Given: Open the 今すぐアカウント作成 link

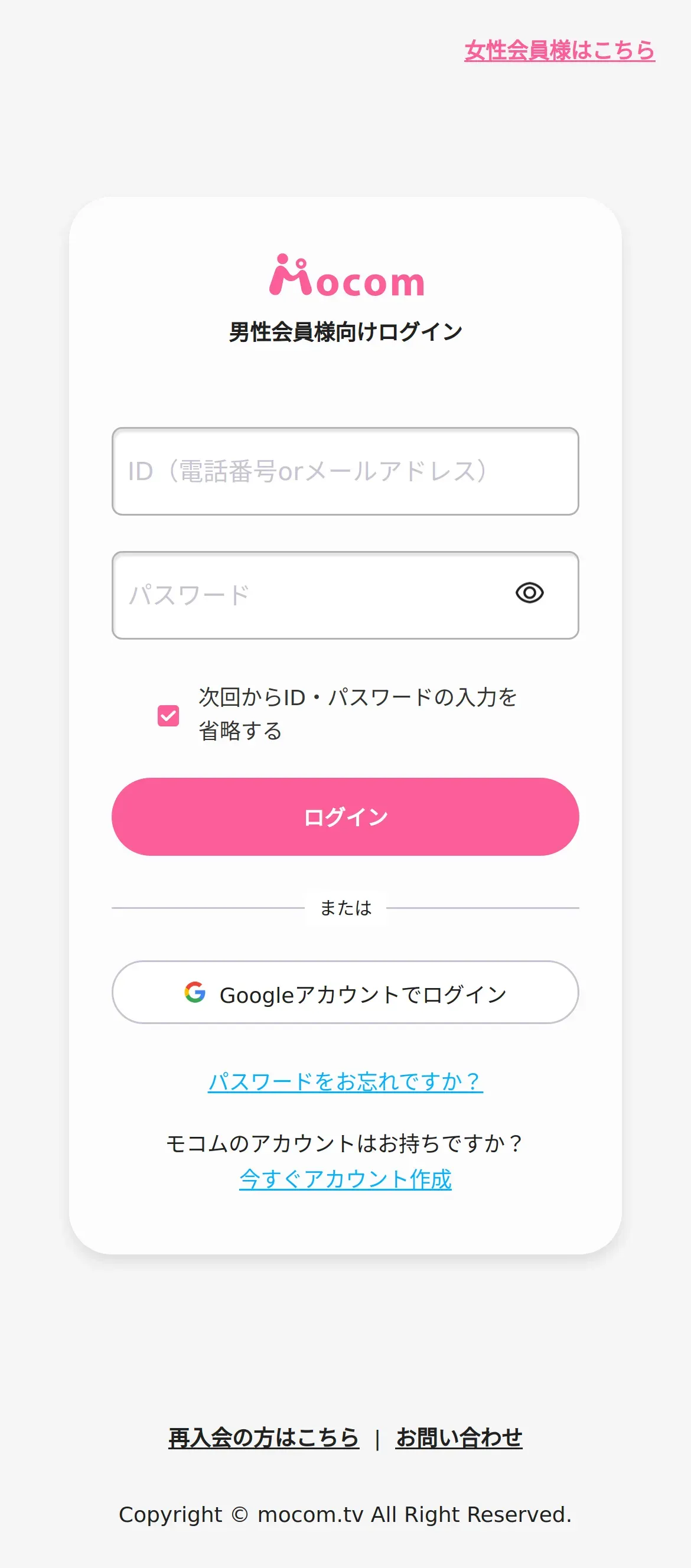Looking at the screenshot, I should [x=345, y=1179].
